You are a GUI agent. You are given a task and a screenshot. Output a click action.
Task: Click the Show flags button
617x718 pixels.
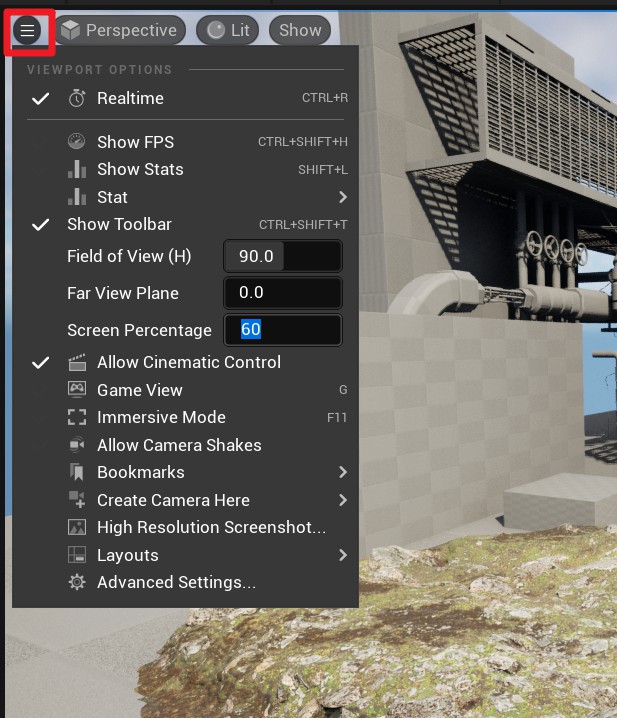click(x=300, y=30)
